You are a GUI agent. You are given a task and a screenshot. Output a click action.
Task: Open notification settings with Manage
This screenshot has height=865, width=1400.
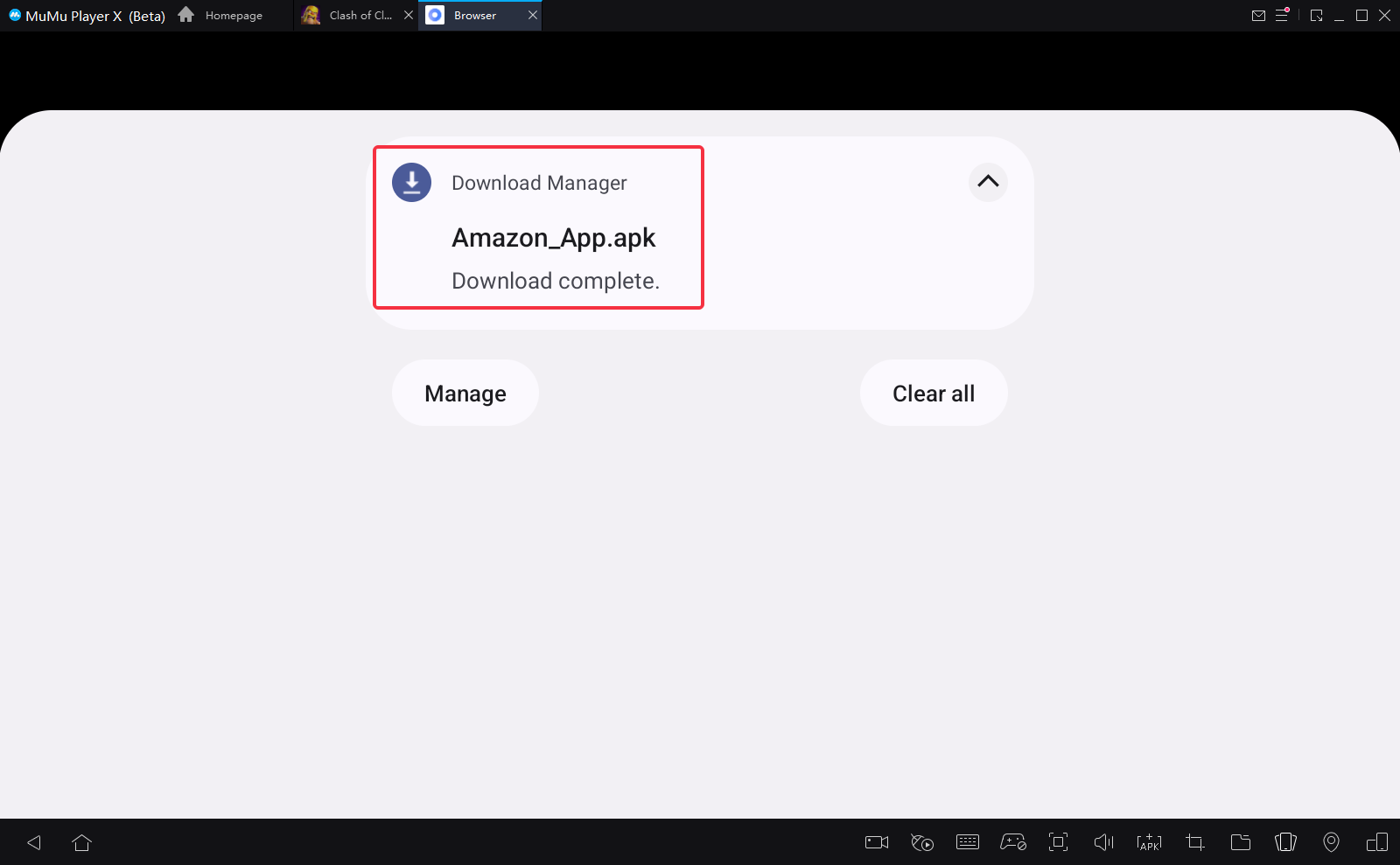tap(465, 393)
